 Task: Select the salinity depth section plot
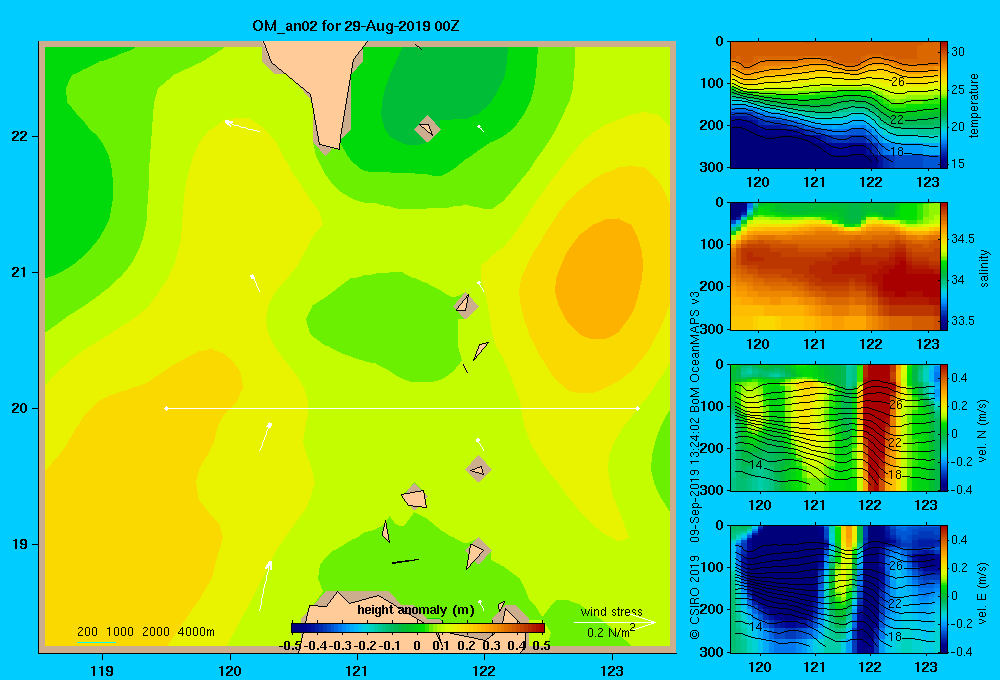(834, 266)
